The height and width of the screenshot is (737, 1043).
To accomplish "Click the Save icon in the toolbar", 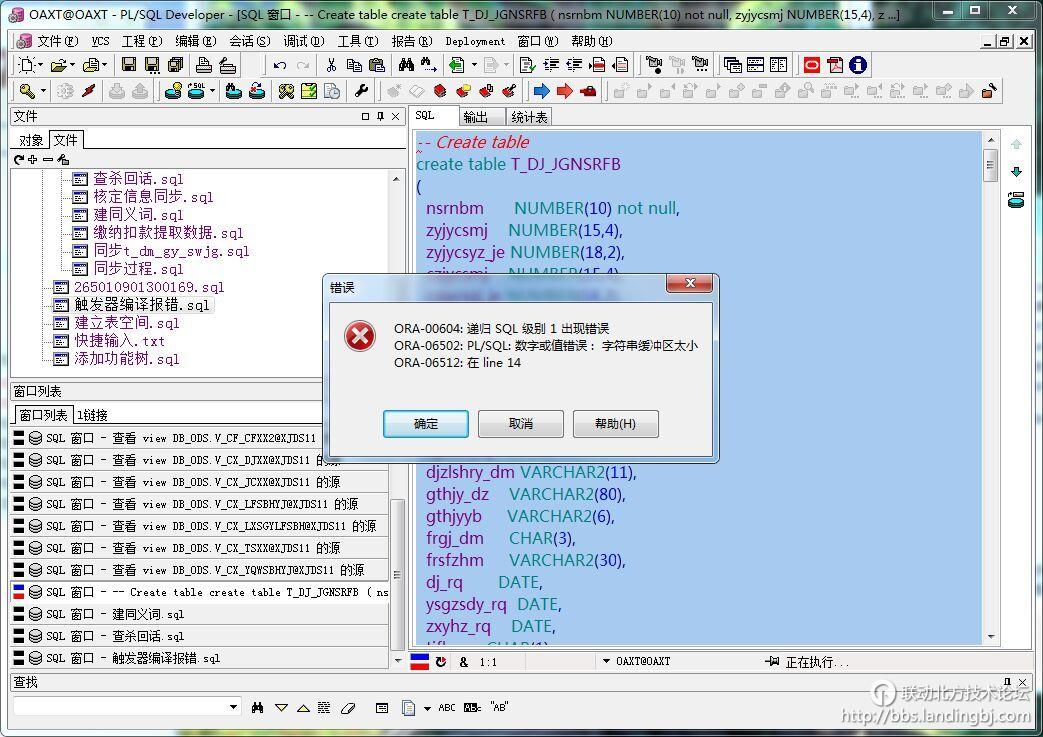I will 129,65.
